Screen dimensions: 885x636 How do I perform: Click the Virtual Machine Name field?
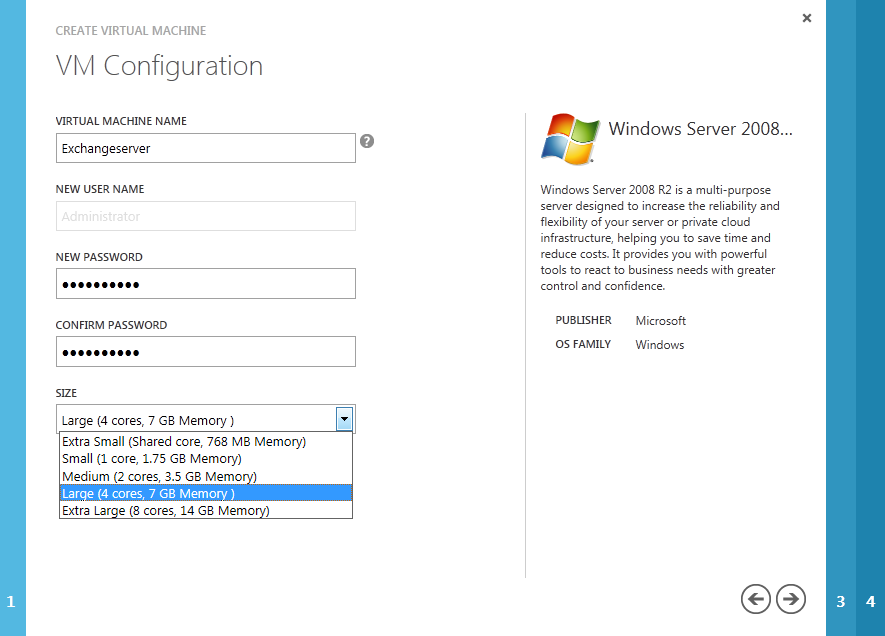click(205, 148)
